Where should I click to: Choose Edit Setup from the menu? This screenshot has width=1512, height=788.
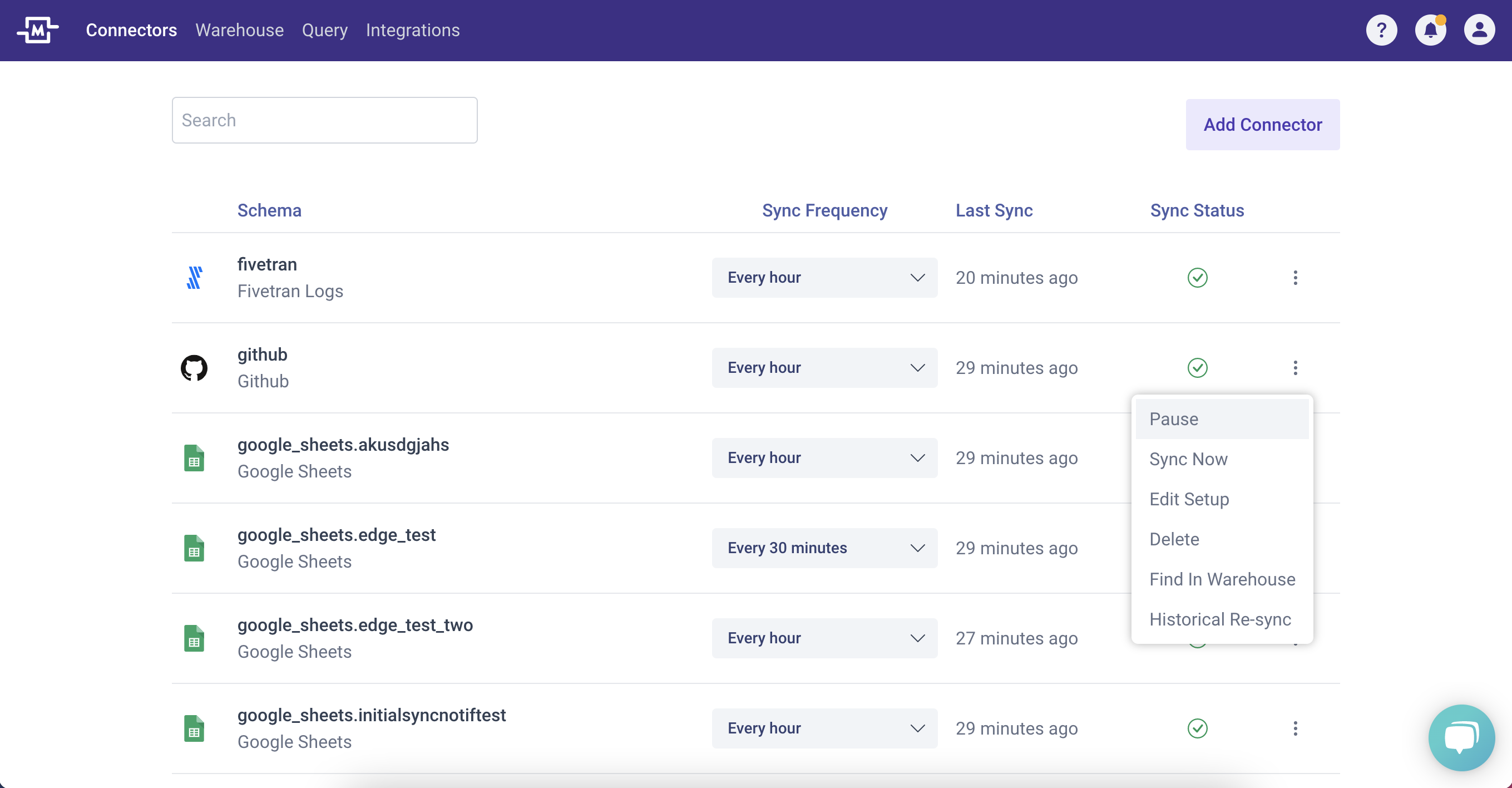point(1222,499)
